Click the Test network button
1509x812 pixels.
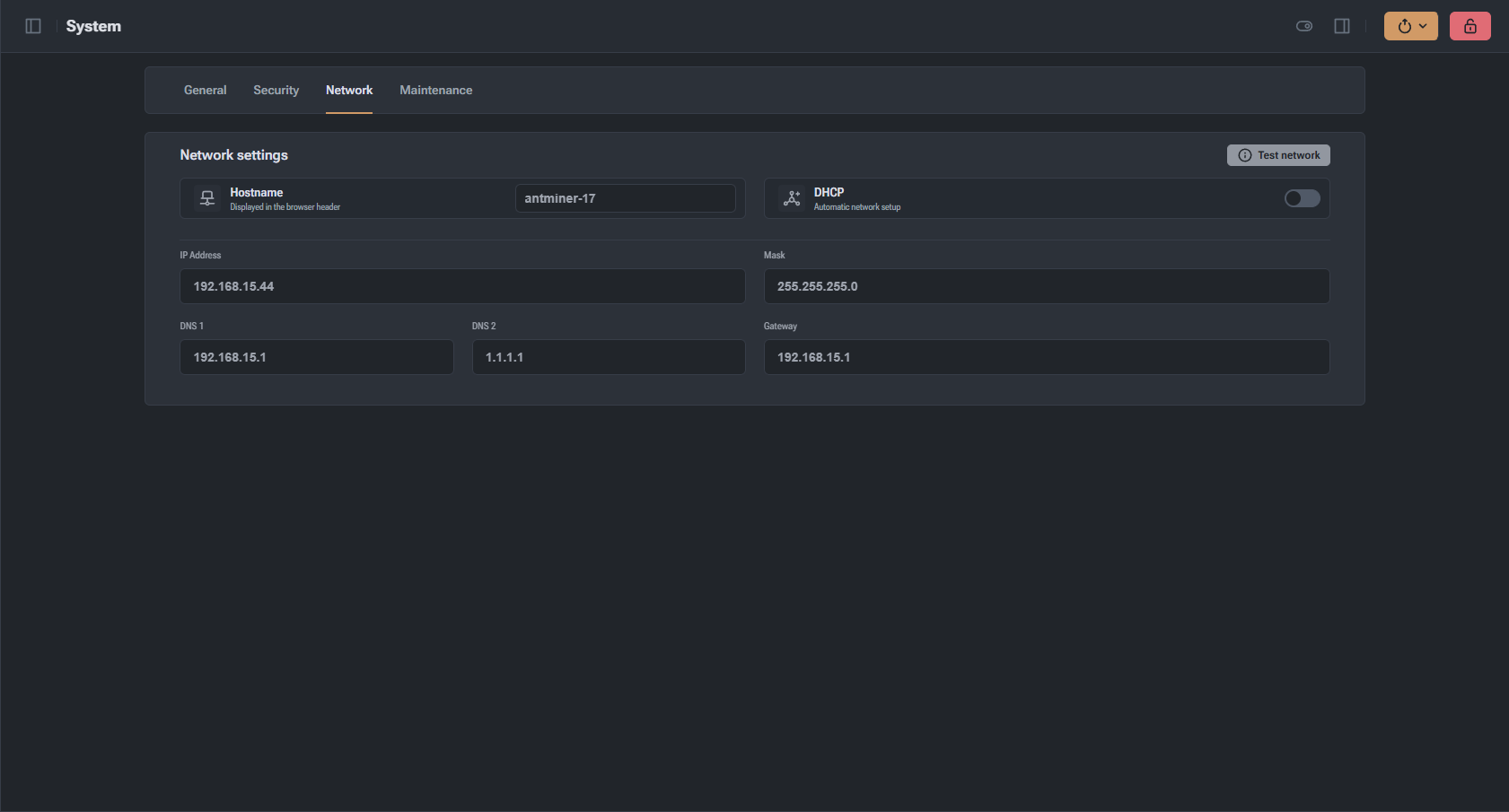(1278, 155)
